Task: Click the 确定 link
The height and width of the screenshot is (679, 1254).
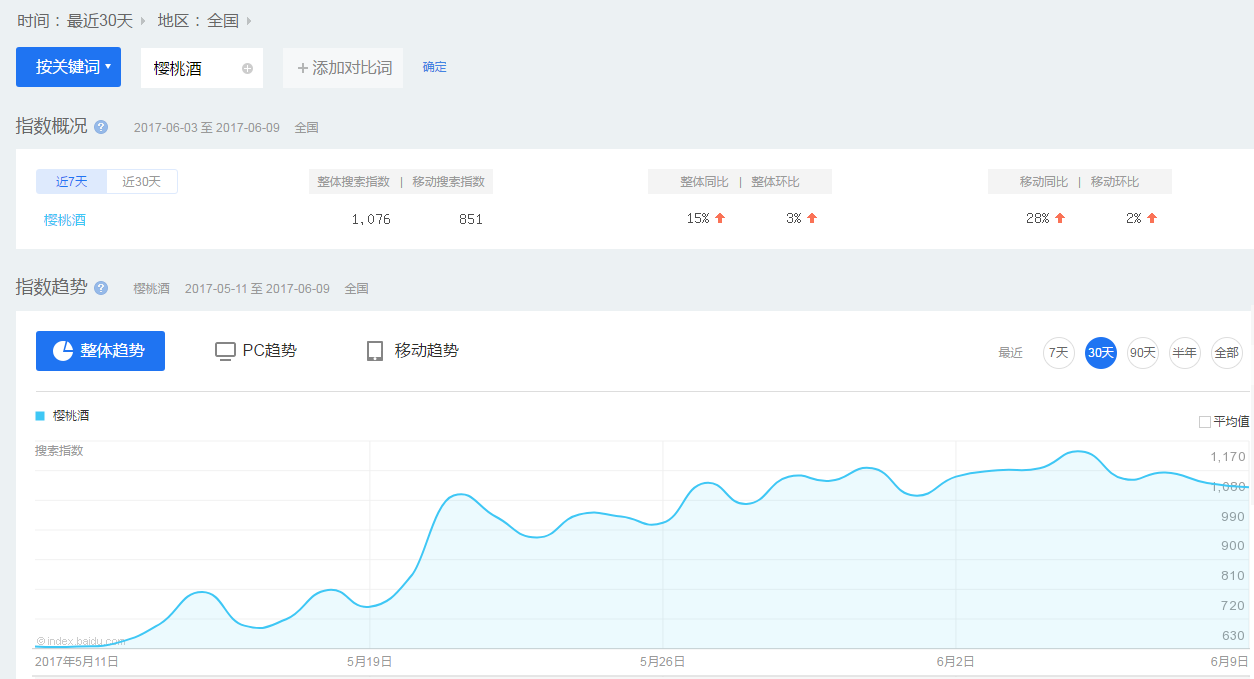Action: pyautogui.click(x=435, y=67)
